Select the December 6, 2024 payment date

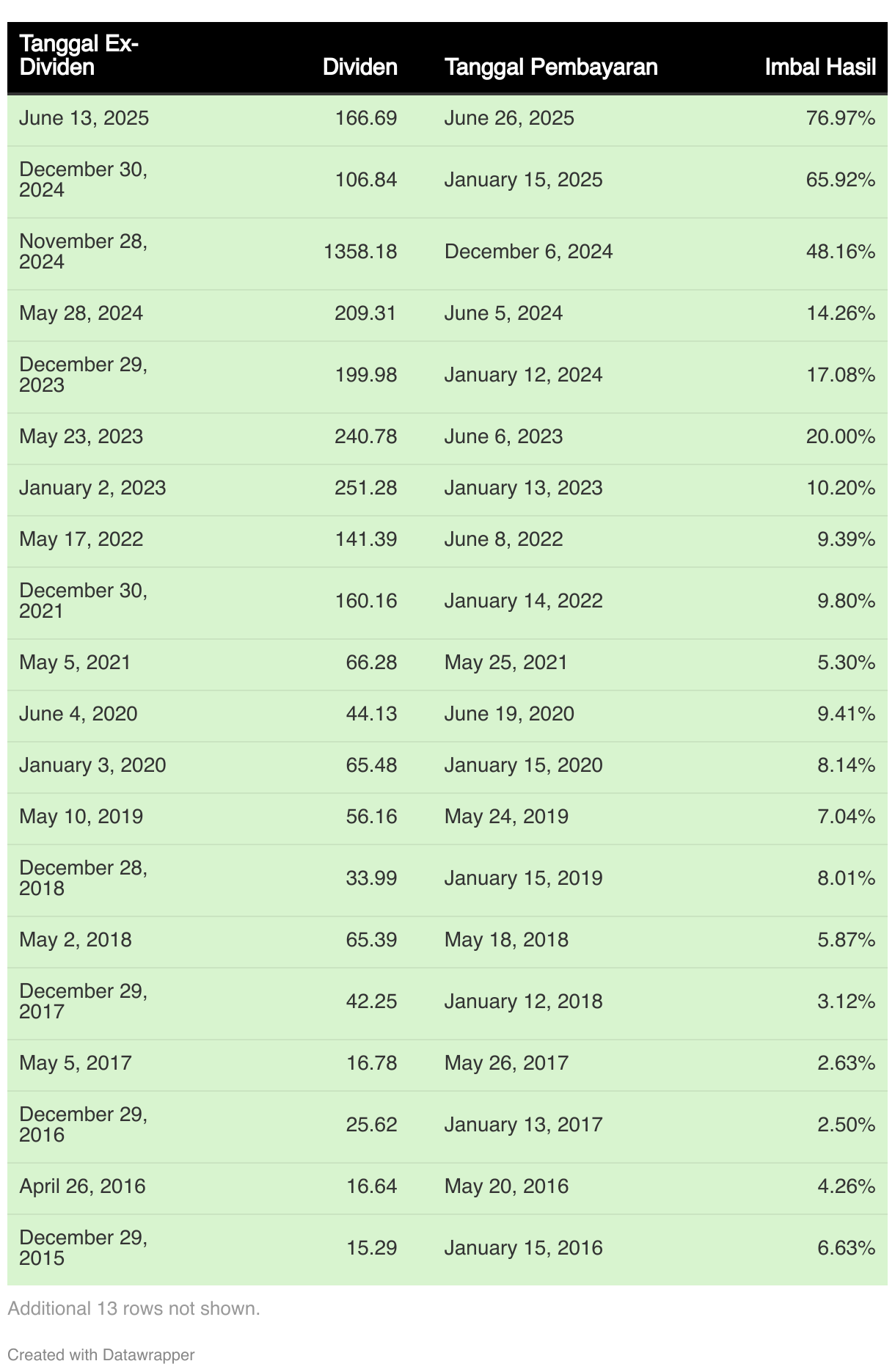click(528, 252)
